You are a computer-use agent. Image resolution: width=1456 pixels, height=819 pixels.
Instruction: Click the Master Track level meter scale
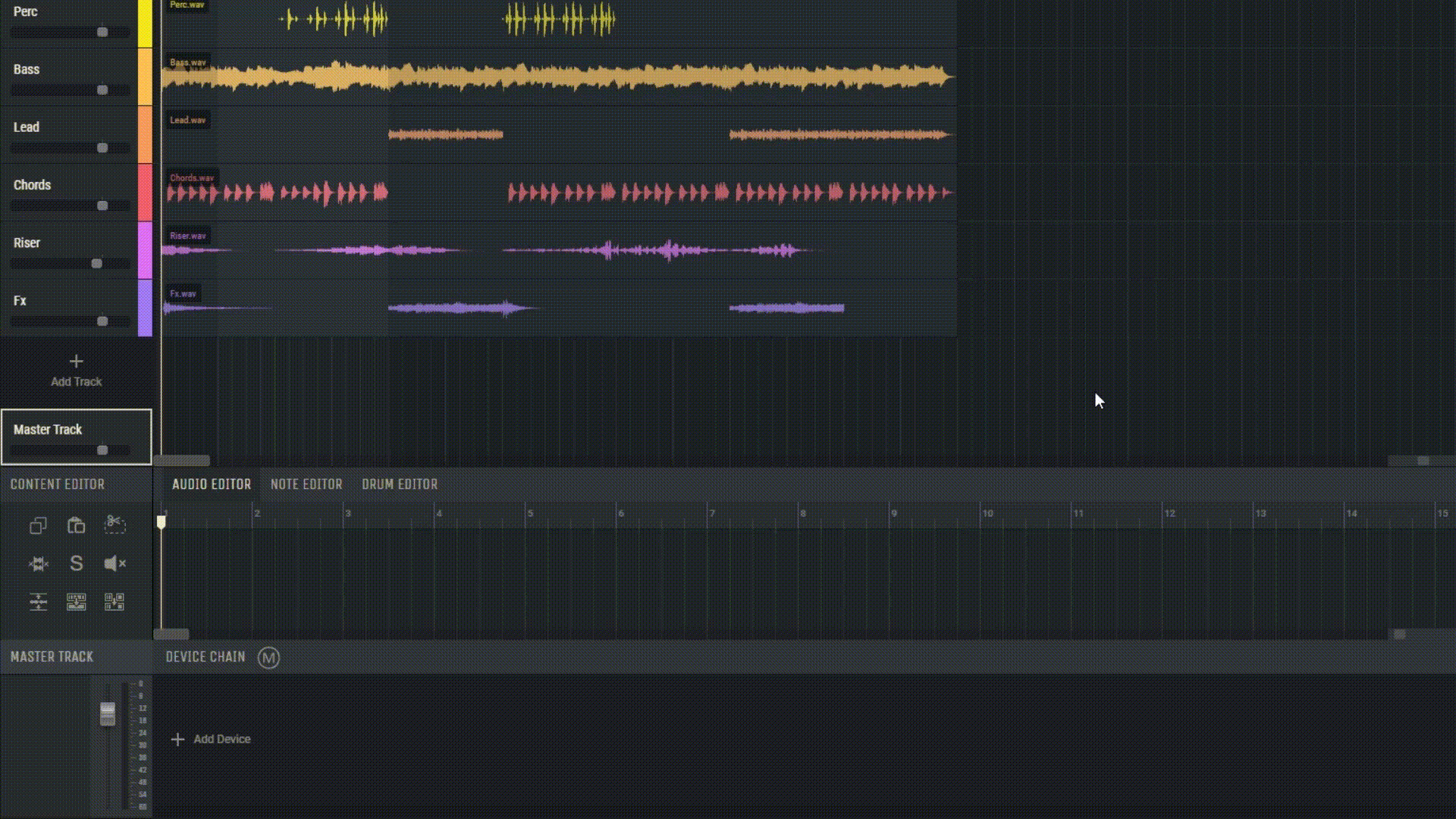[x=140, y=745]
